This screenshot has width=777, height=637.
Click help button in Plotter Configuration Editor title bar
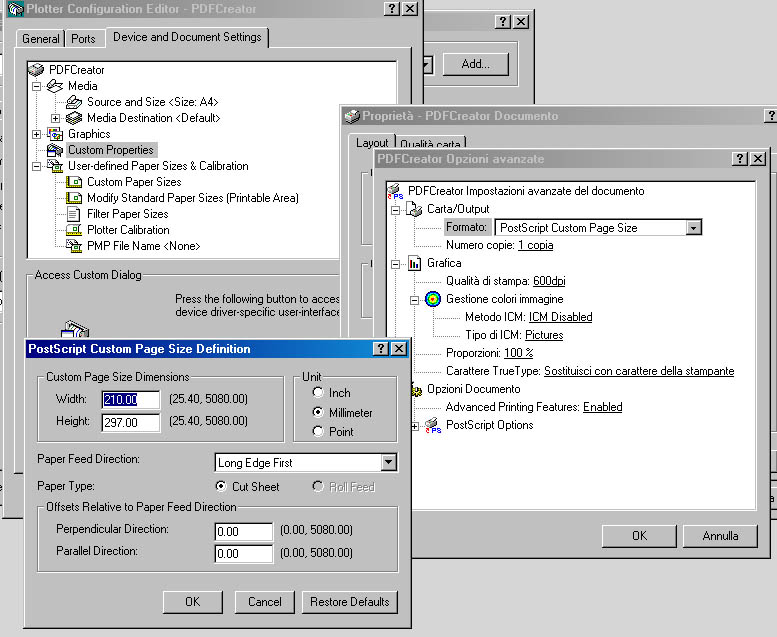(x=391, y=8)
